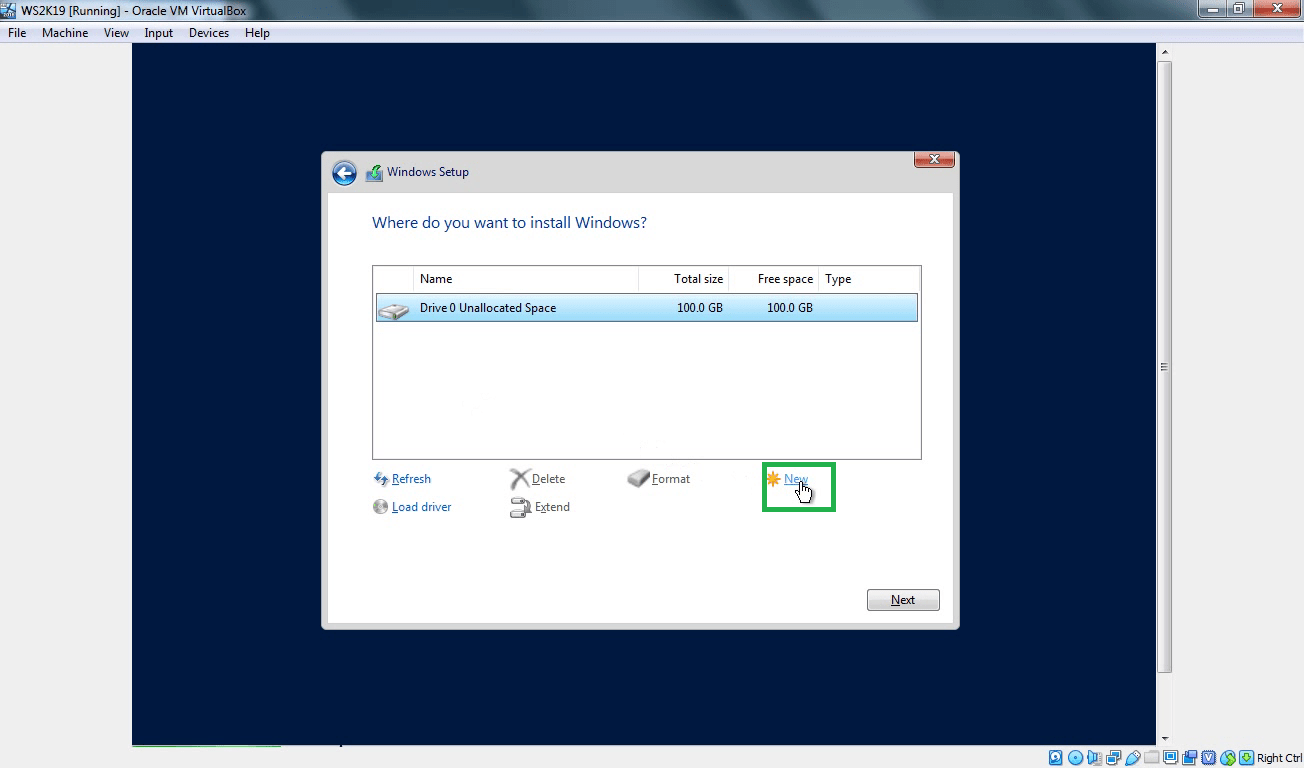The width and height of the screenshot is (1304, 768).
Task: Click the 100.0 GB total size value
Action: (700, 308)
